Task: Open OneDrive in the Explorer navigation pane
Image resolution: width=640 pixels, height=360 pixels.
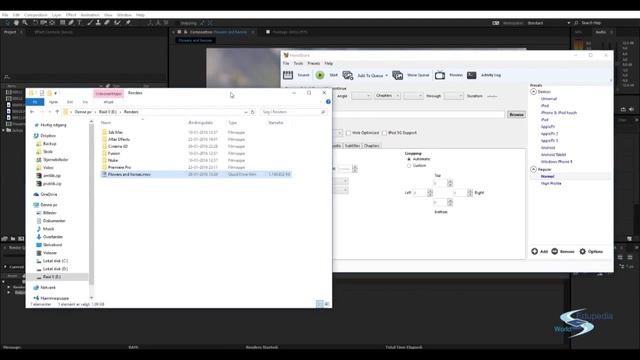Action: (x=49, y=194)
